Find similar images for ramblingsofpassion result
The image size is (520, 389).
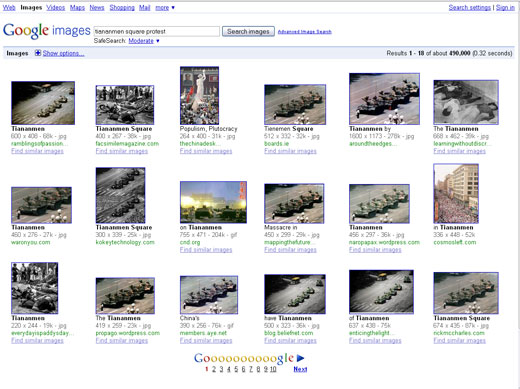pyautogui.click(x=37, y=151)
